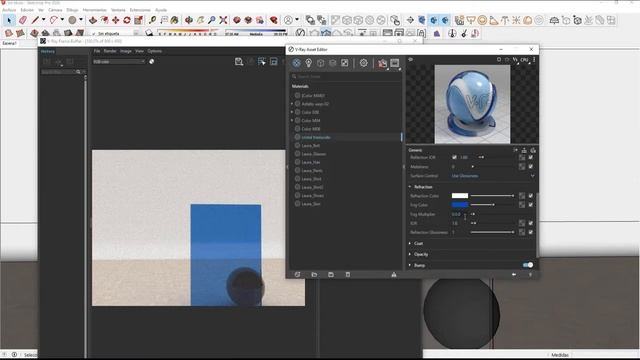Toggle the Metalness texture enable checkbox

click(531, 167)
